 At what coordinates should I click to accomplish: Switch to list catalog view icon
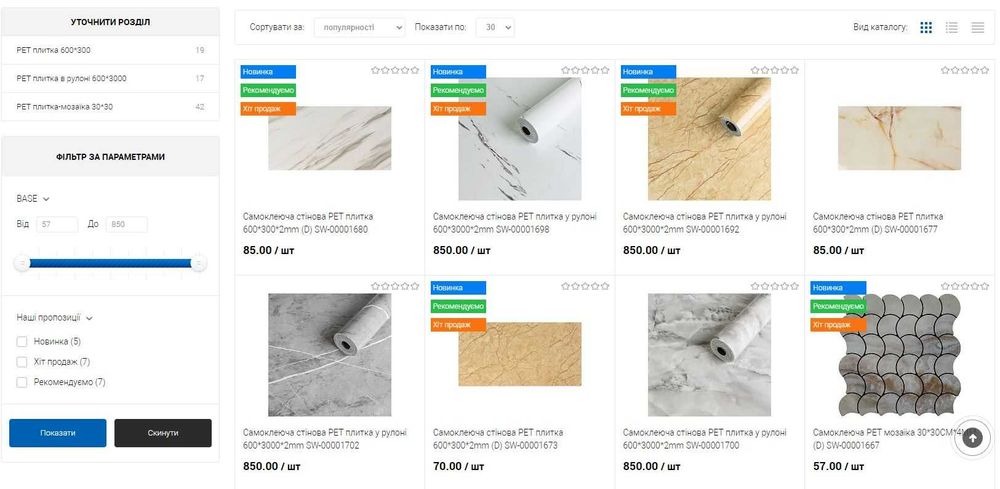pyautogui.click(x=952, y=27)
